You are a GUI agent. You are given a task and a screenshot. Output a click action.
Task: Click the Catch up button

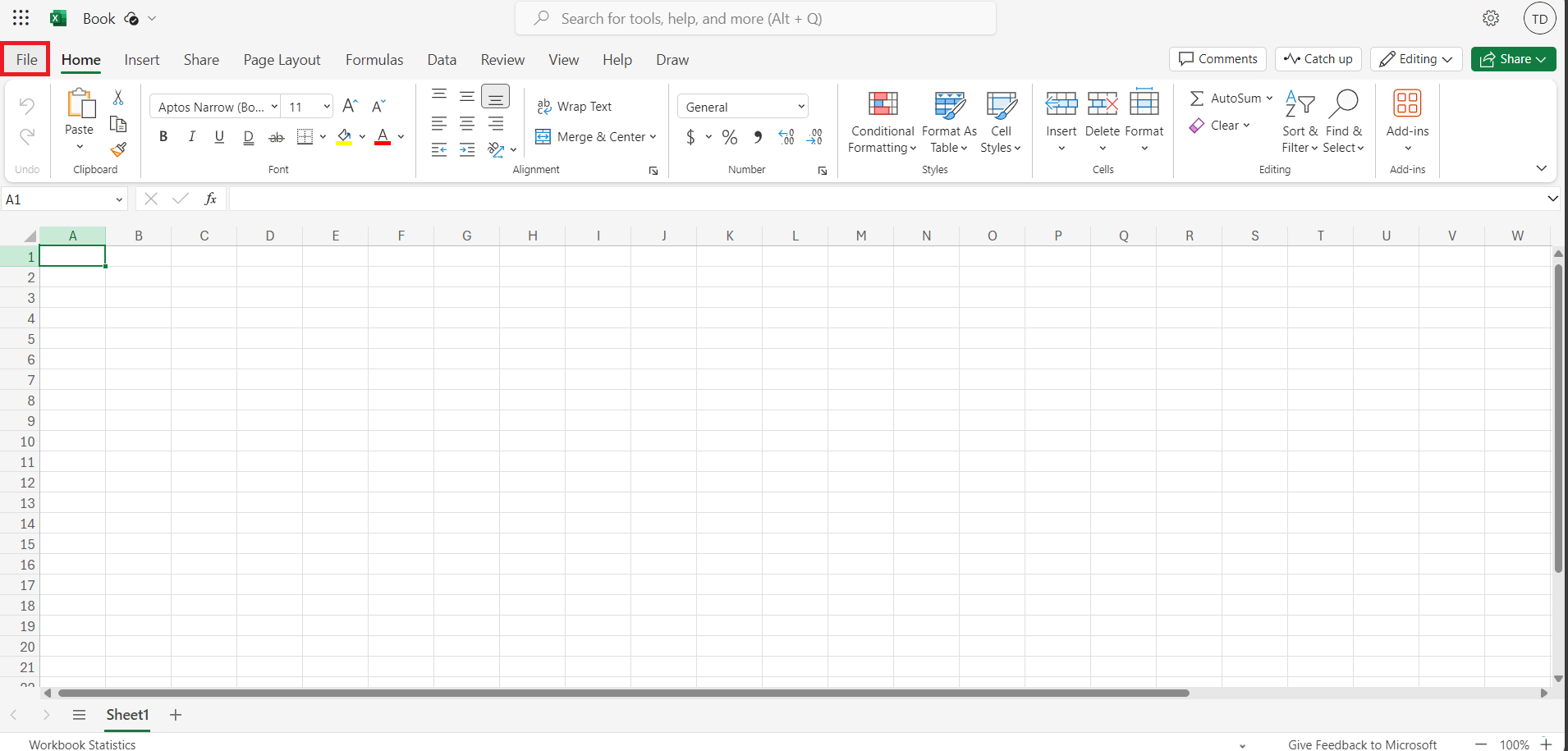tap(1318, 59)
